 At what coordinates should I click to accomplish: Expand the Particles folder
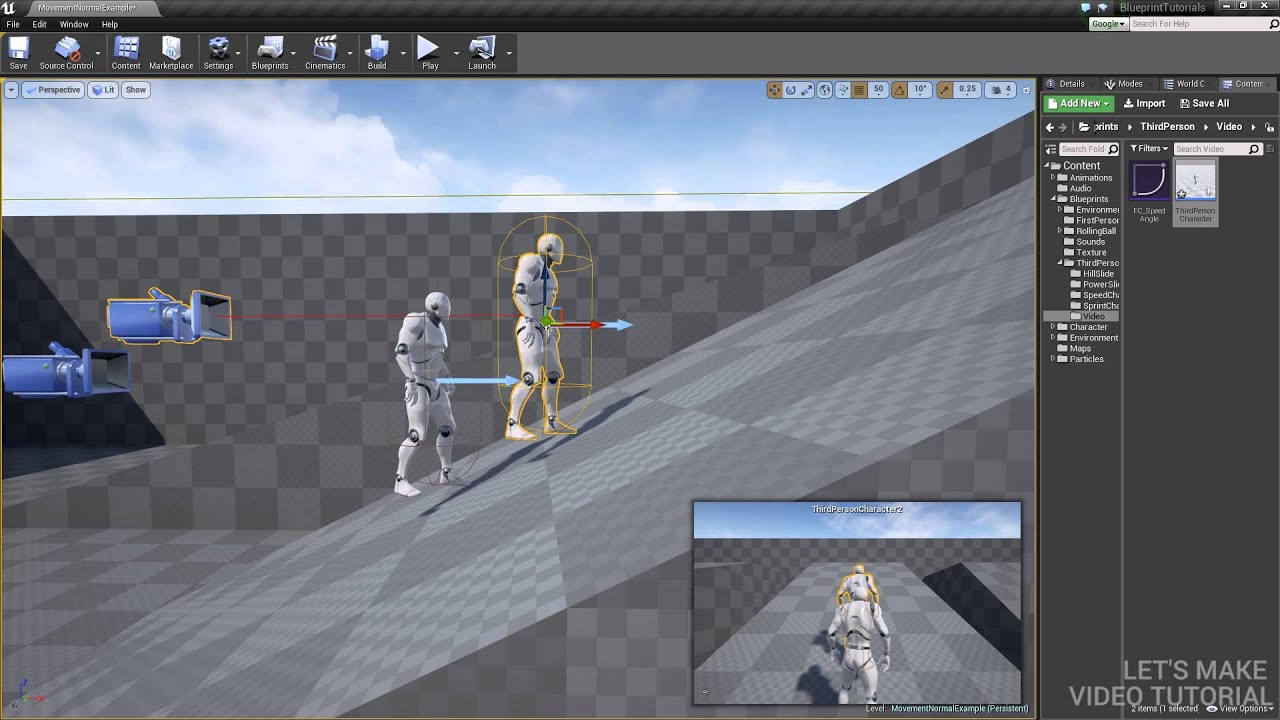pyautogui.click(x=1053, y=359)
